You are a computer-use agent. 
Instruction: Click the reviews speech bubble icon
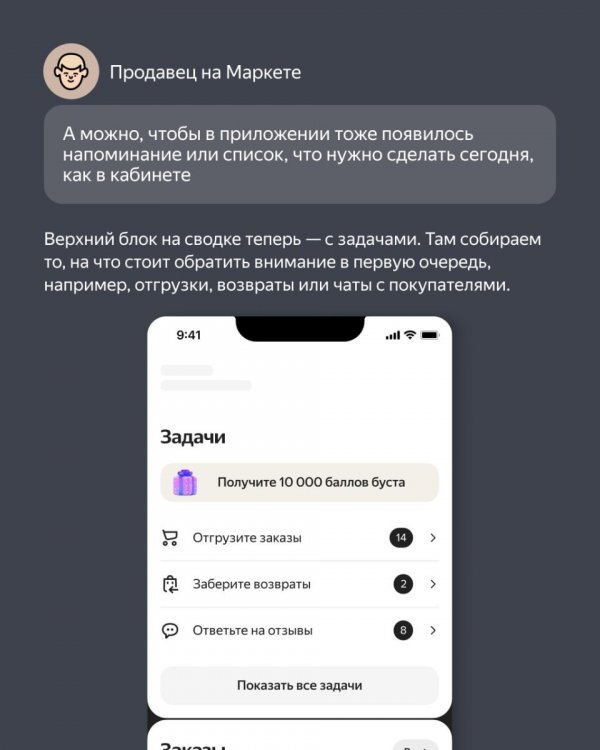[170, 630]
